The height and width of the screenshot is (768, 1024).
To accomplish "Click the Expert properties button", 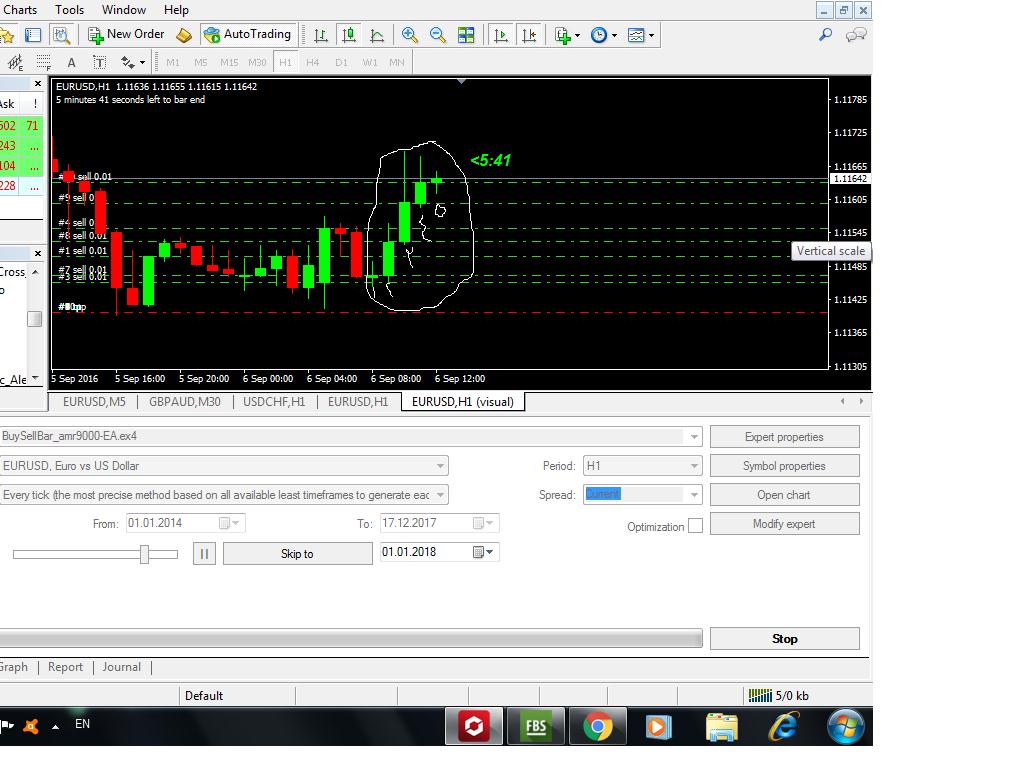I will (784, 437).
